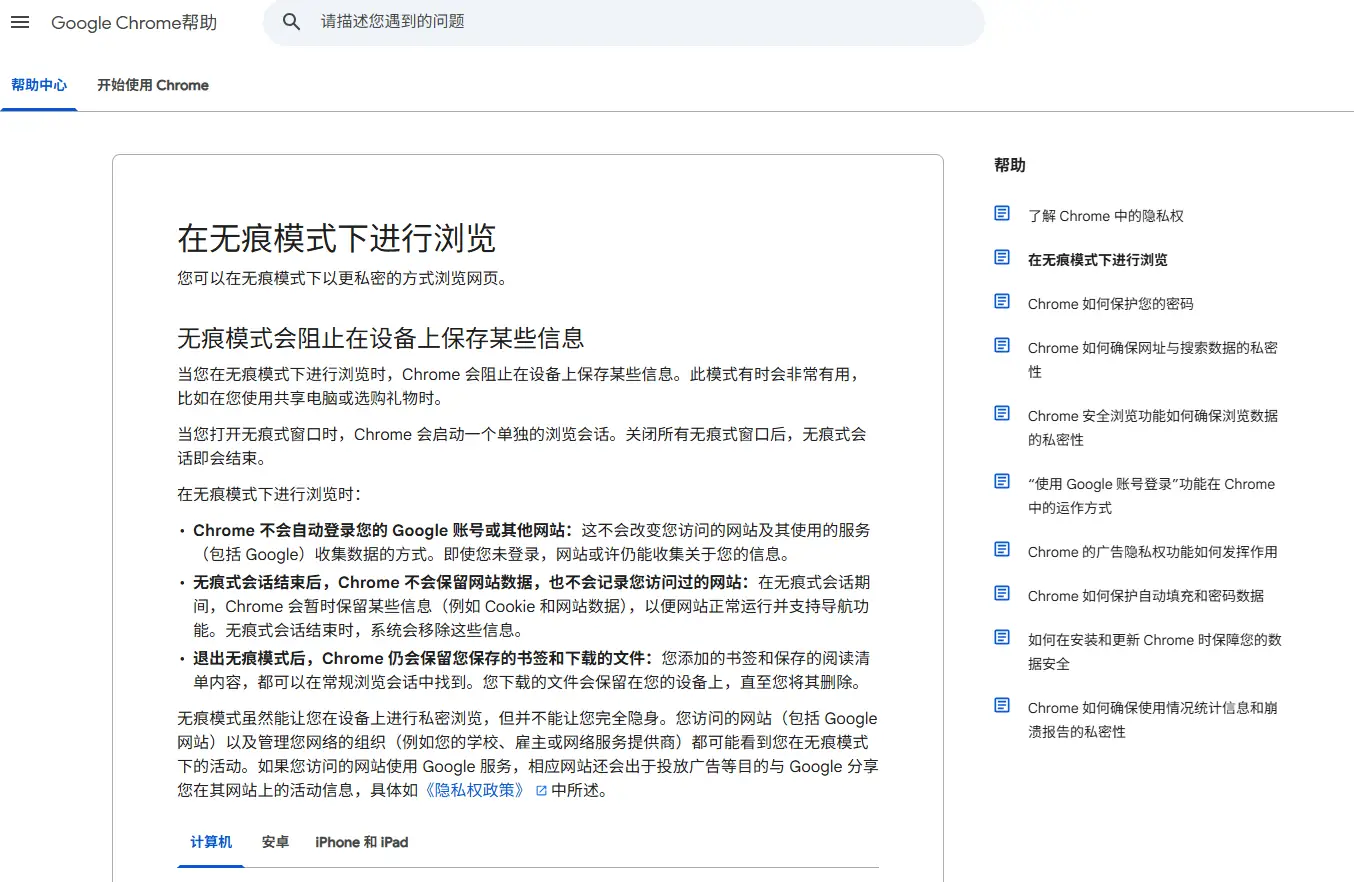Open the 《隐私权政策》 link
The image size is (1354, 882).
(x=476, y=790)
